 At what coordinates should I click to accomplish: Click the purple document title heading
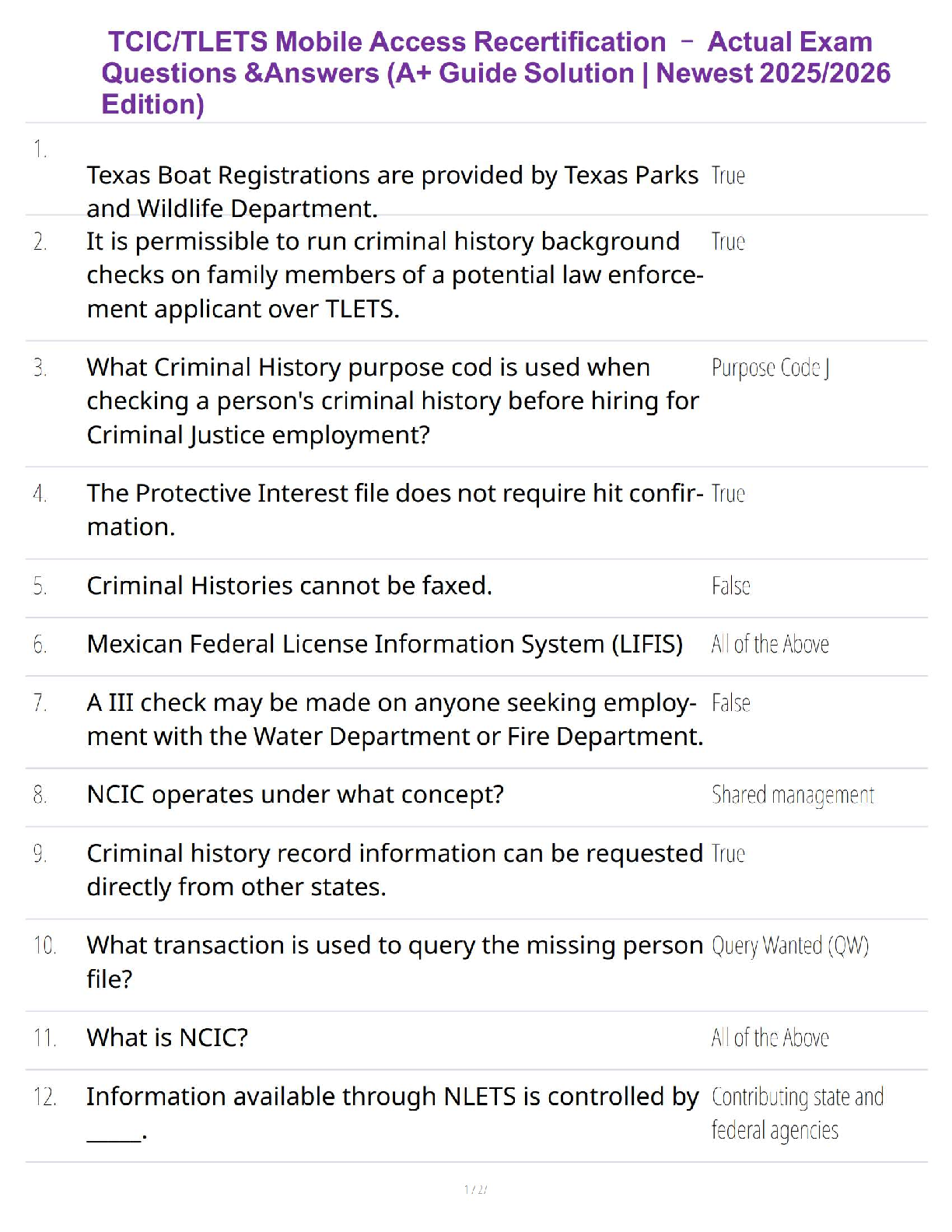coord(495,72)
